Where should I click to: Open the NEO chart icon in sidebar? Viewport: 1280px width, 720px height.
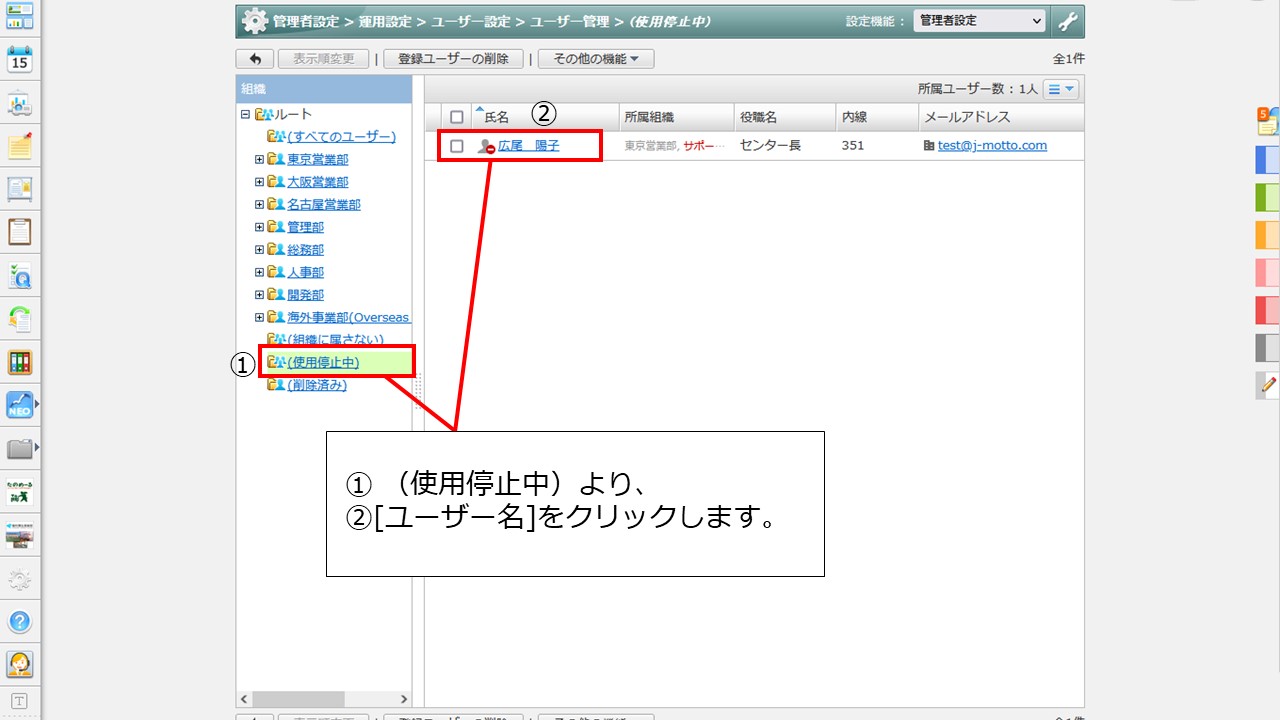[x=20, y=405]
